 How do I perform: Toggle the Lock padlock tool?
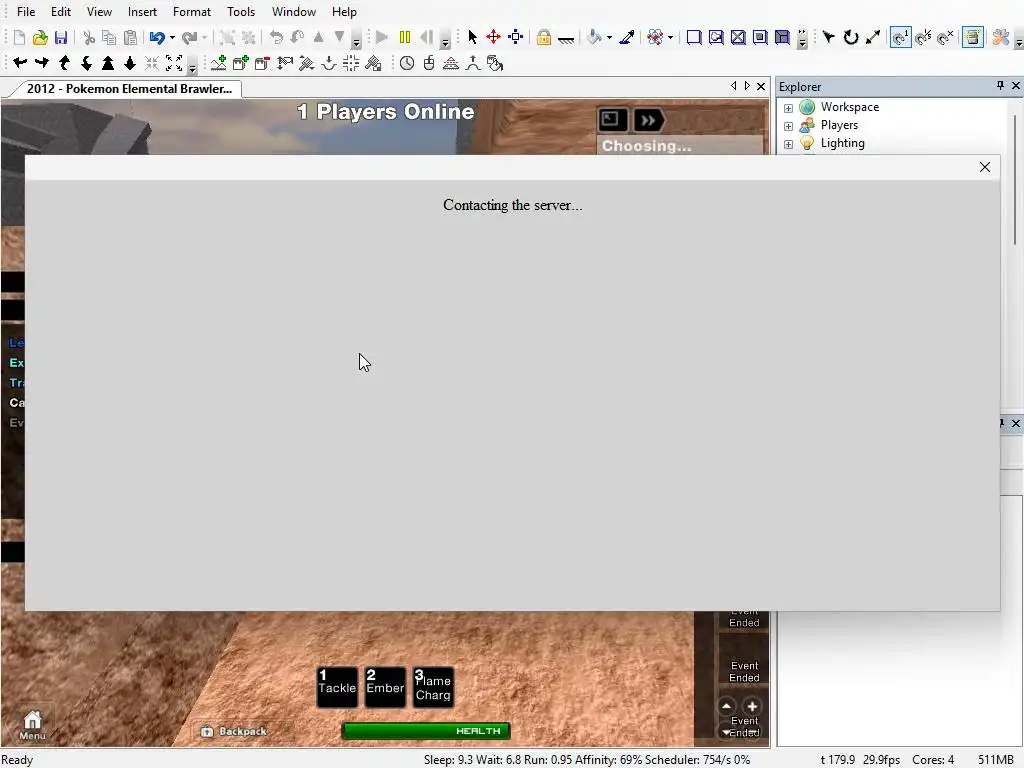(543, 37)
